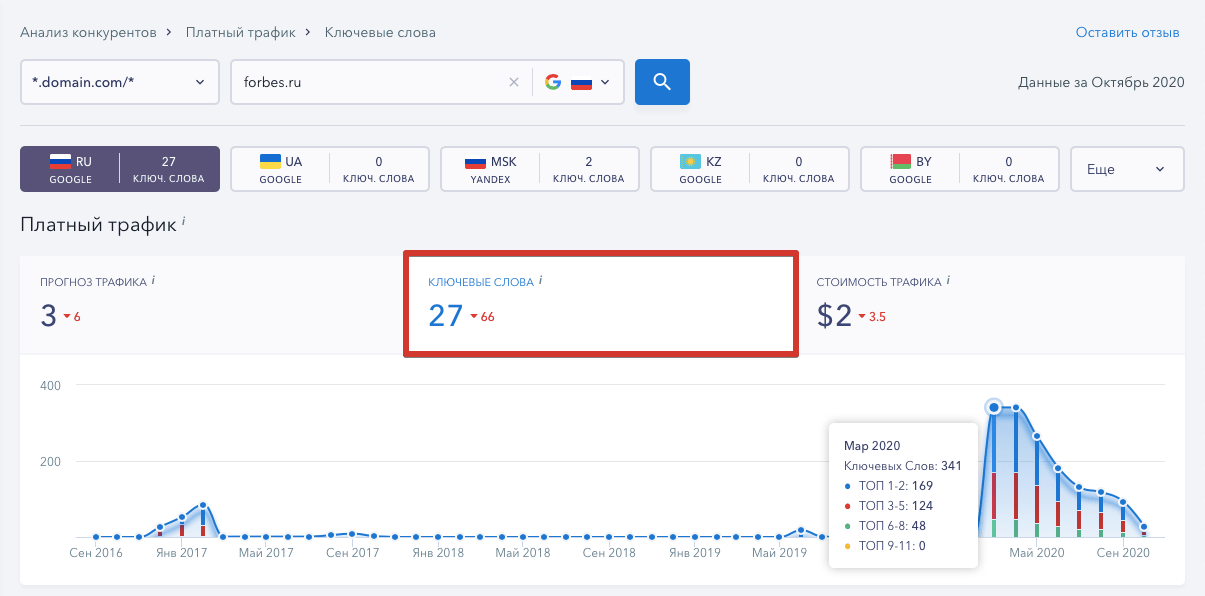Click the Янв 2017 peak chart point

click(x=203, y=506)
